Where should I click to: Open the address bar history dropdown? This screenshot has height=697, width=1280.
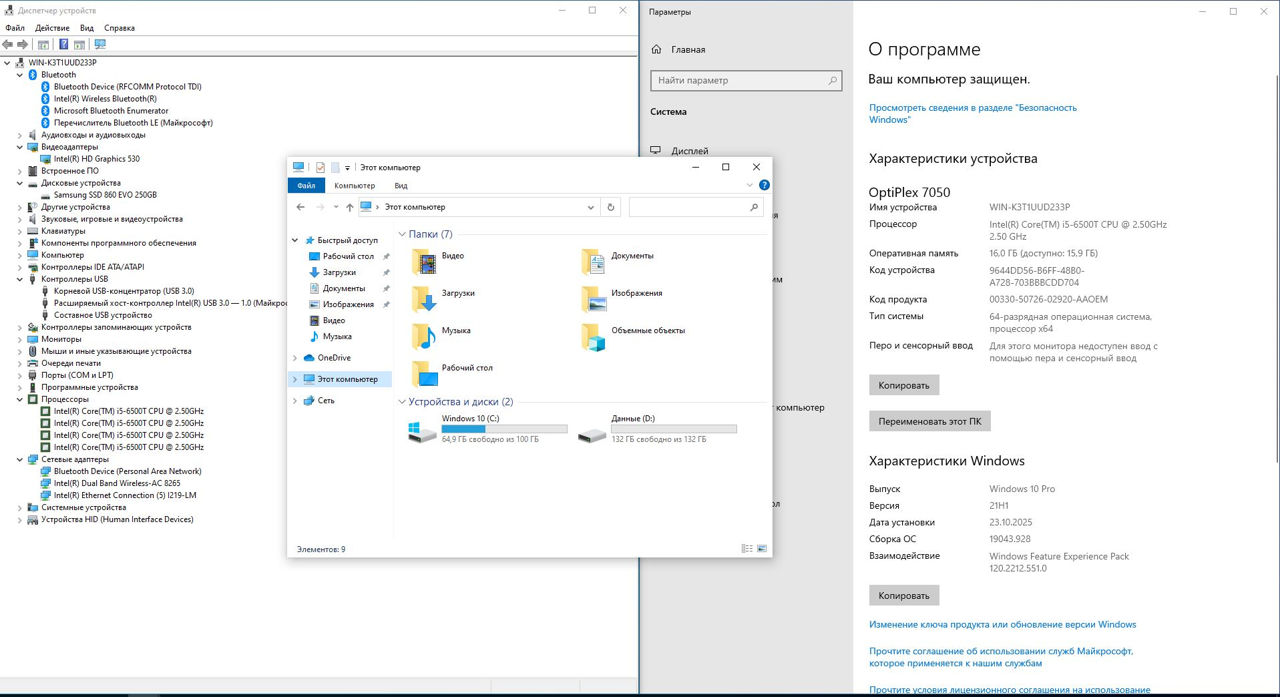(x=591, y=207)
